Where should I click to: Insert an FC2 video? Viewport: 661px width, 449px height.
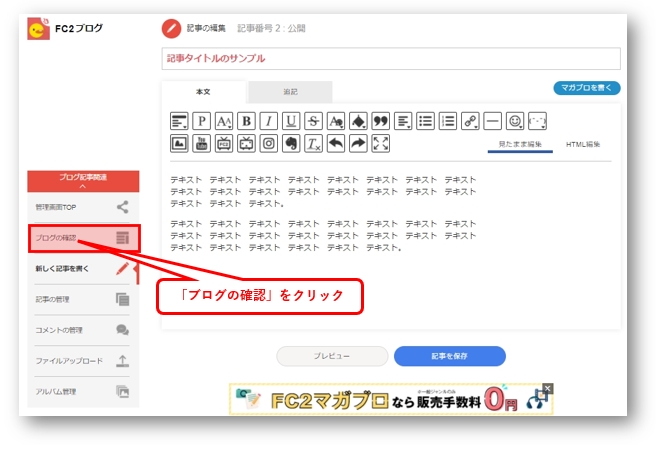(x=224, y=143)
